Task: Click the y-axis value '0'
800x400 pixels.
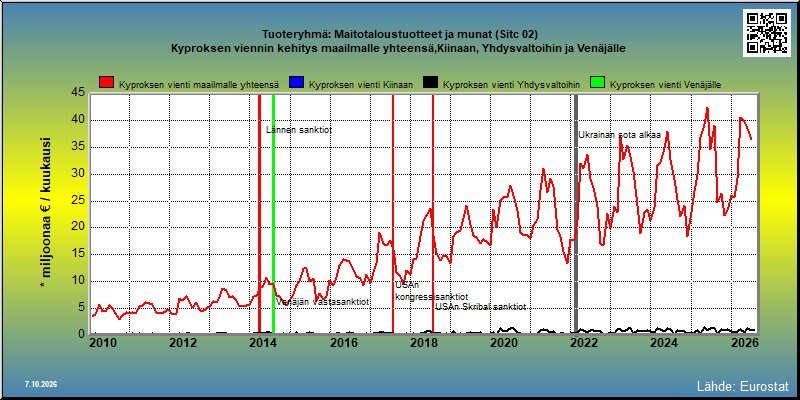Action: (x=82, y=334)
